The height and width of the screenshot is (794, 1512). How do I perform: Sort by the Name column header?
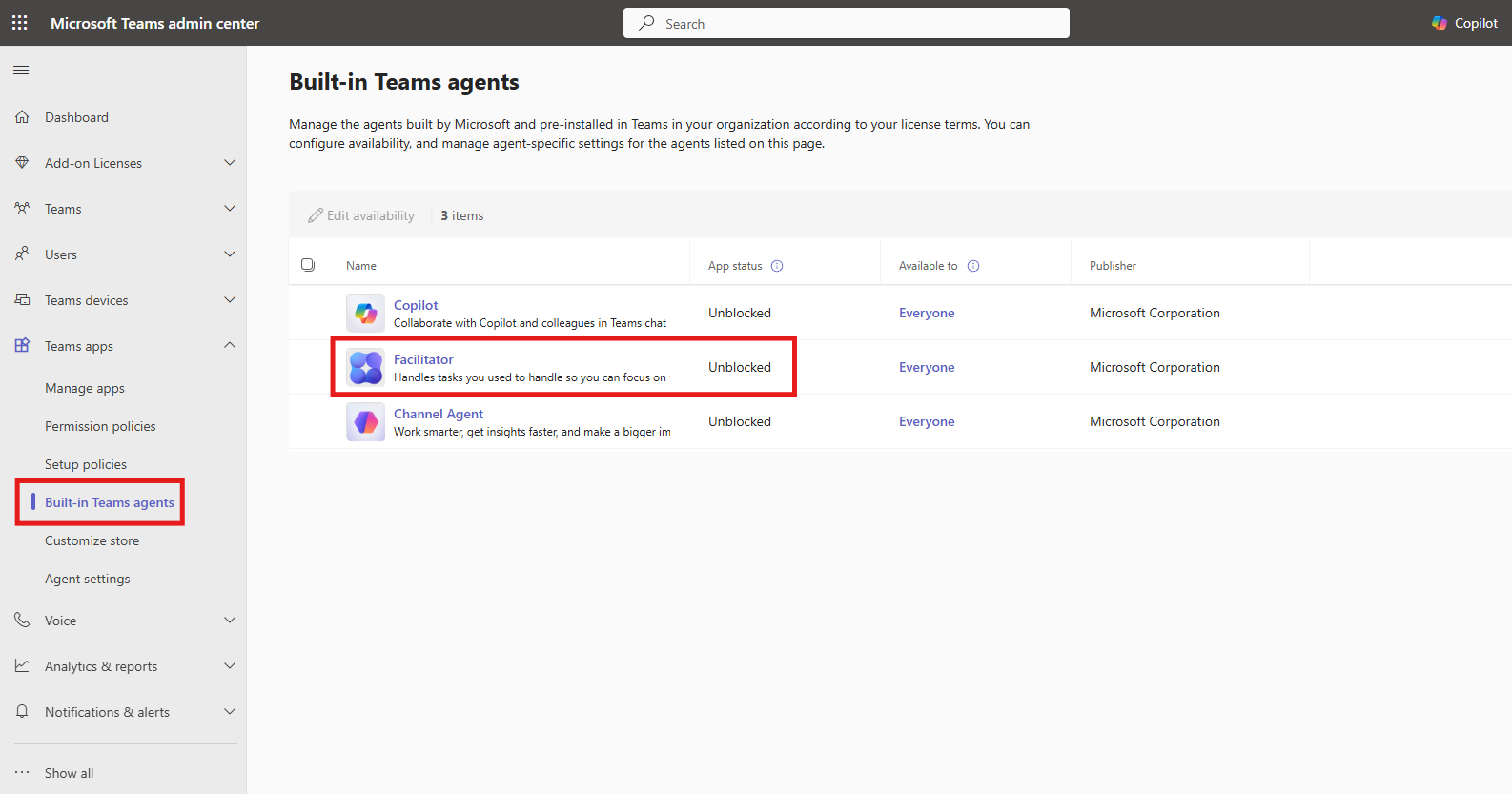361,266
